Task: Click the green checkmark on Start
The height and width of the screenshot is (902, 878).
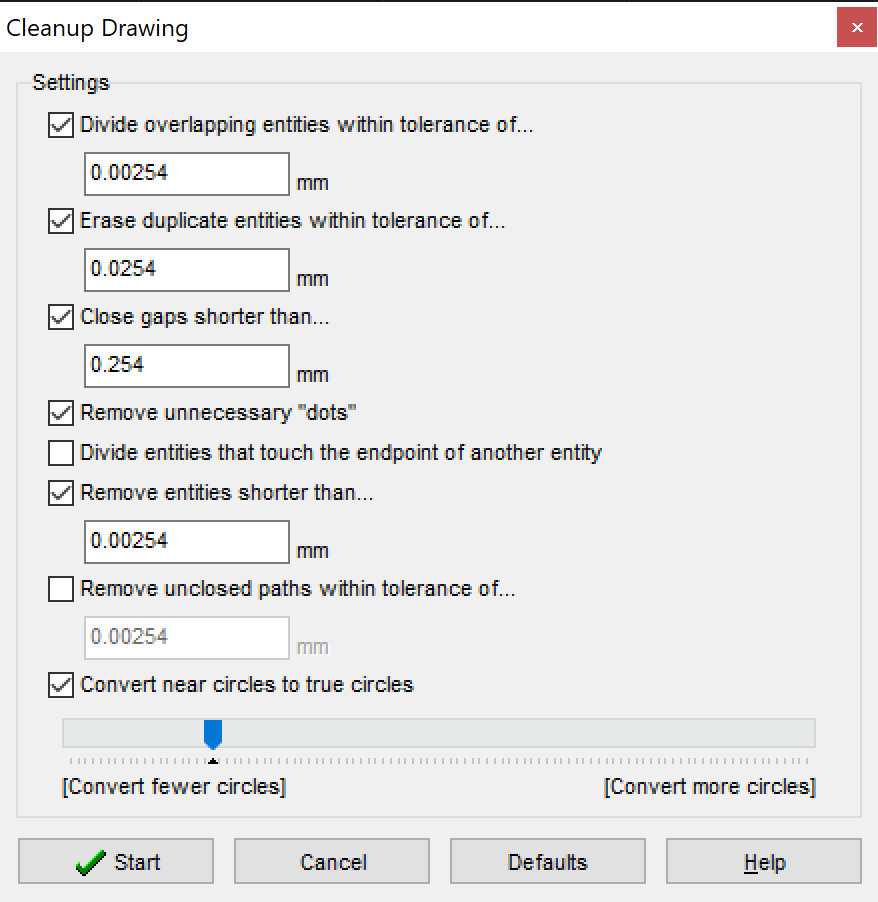Action: tap(91, 863)
